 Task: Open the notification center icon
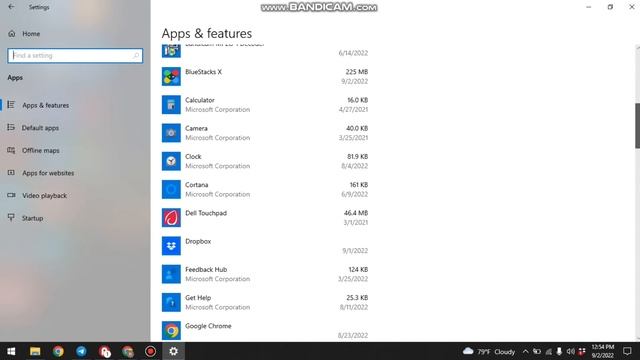click(x=627, y=351)
